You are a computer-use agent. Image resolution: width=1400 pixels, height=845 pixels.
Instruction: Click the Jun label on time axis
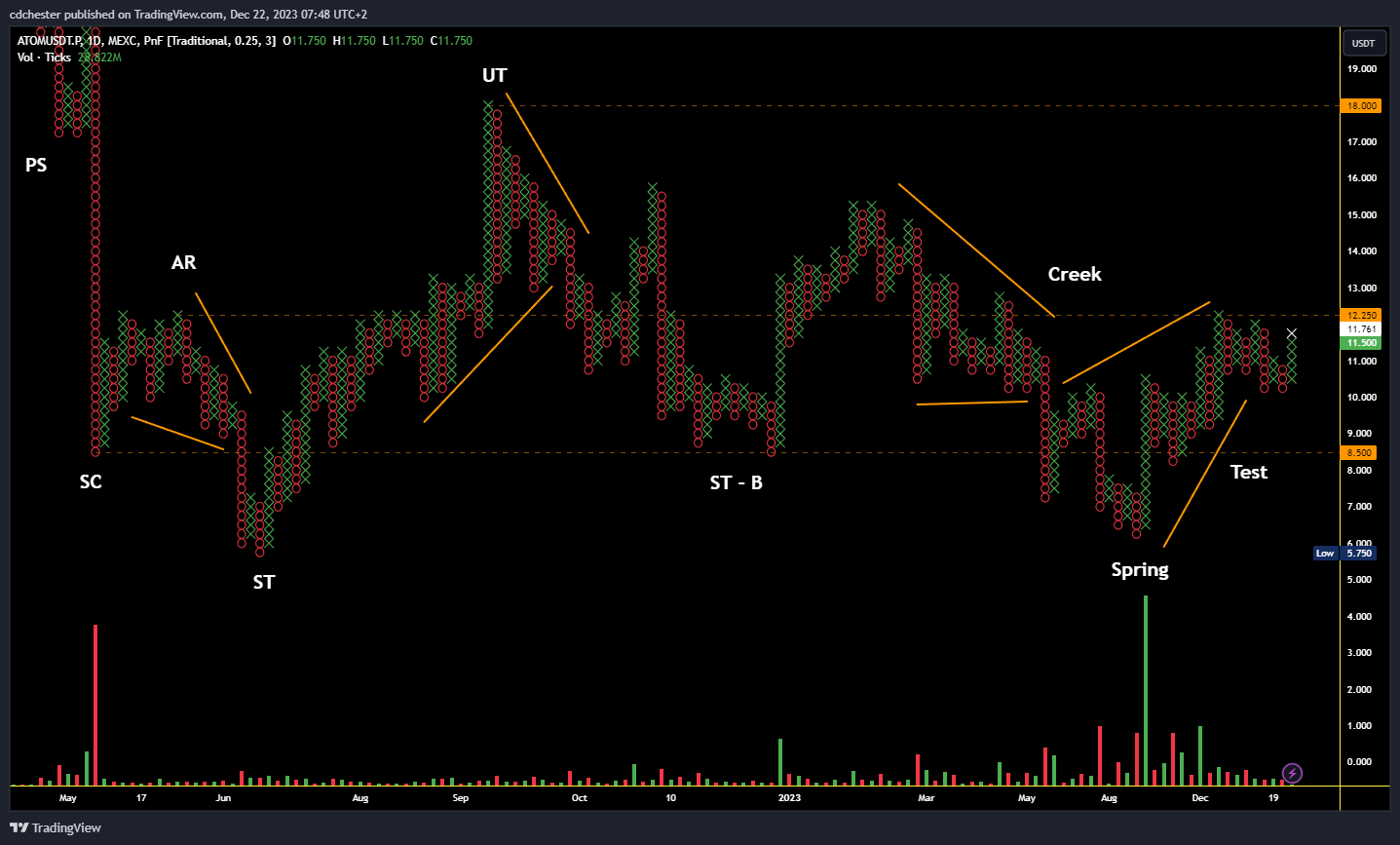(x=223, y=797)
